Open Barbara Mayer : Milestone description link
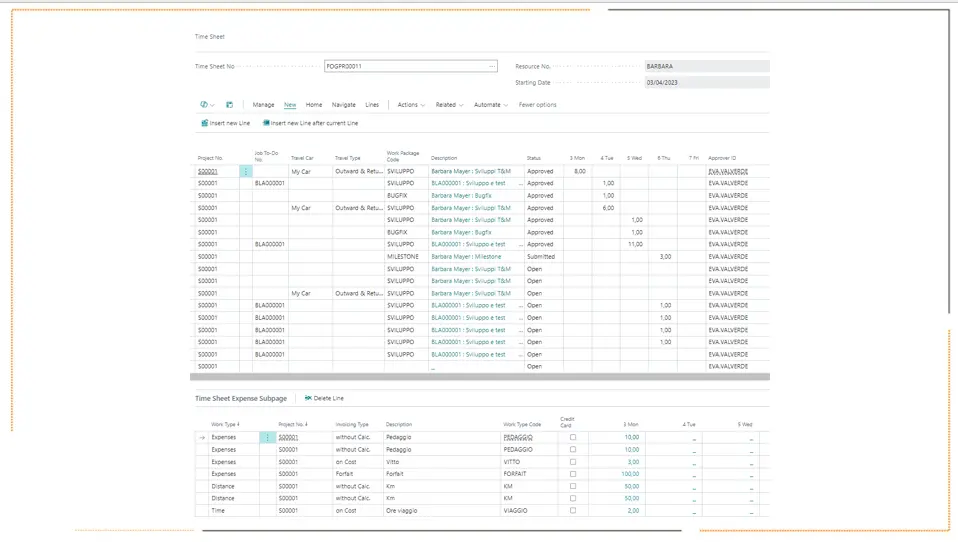Viewport: 958px width, 542px height. pyautogui.click(x=466, y=257)
